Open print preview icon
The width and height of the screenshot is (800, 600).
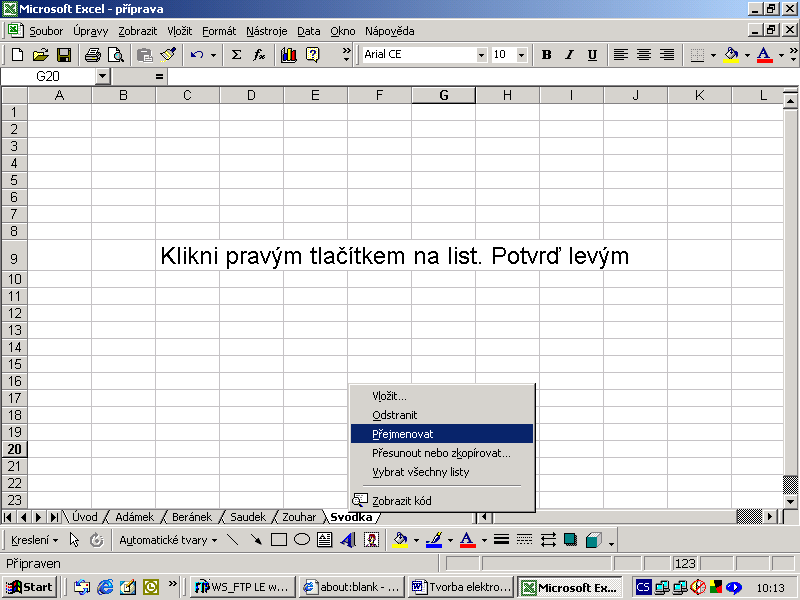tap(116, 55)
